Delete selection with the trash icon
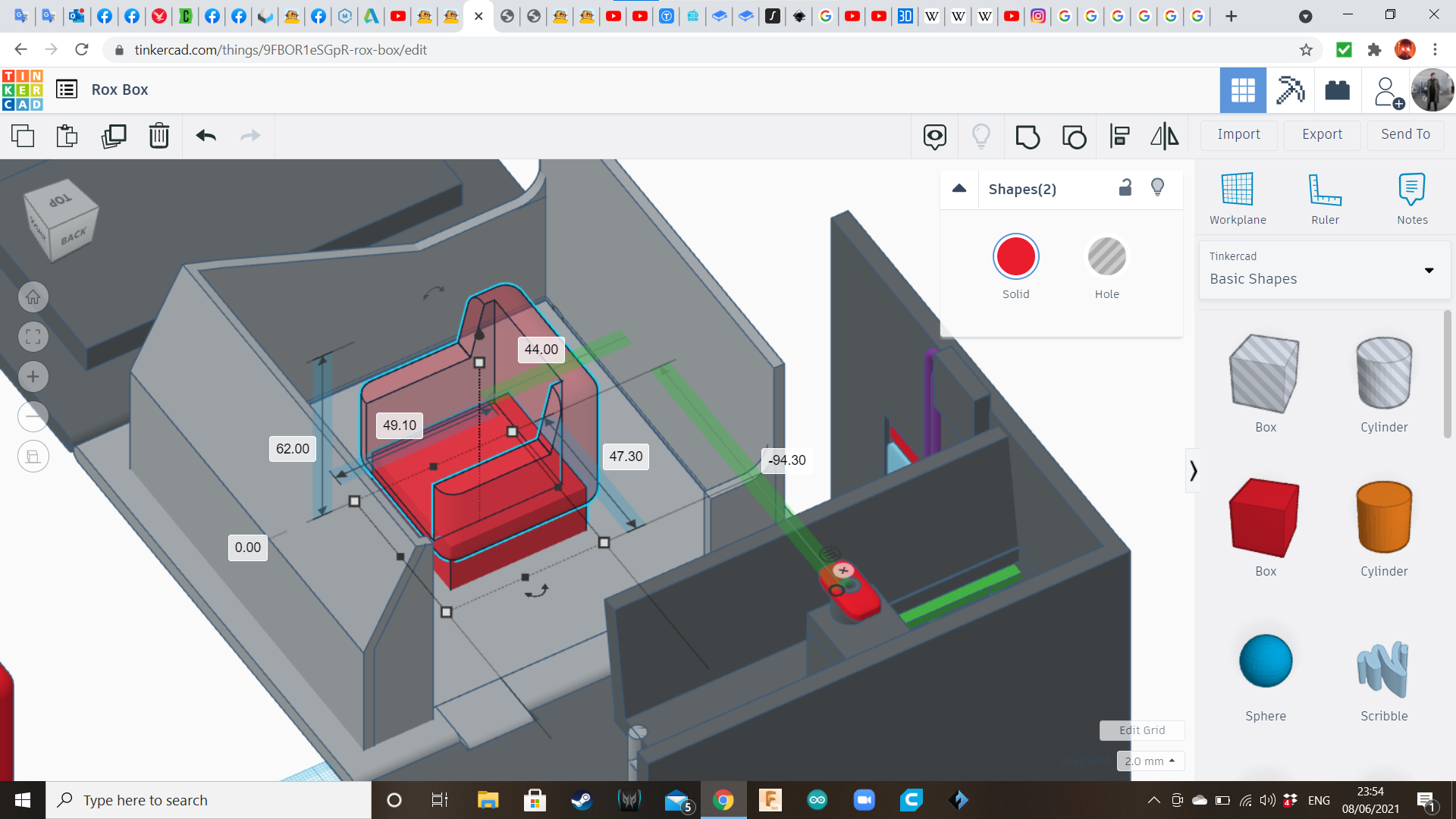The width and height of the screenshot is (1456, 819). [159, 136]
